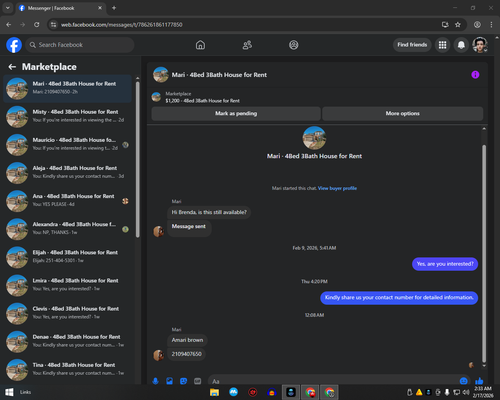Open Tina conversation in the list
Image resolution: width=500 pixels, height=400 pixels.
click(68, 370)
